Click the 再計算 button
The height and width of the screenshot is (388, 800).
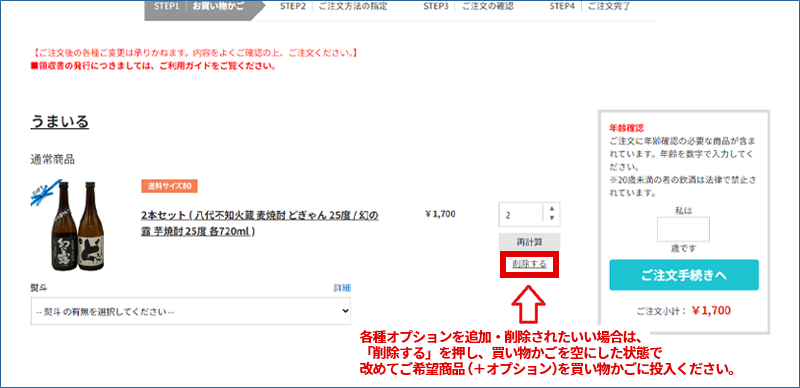(x=529, y=242)
